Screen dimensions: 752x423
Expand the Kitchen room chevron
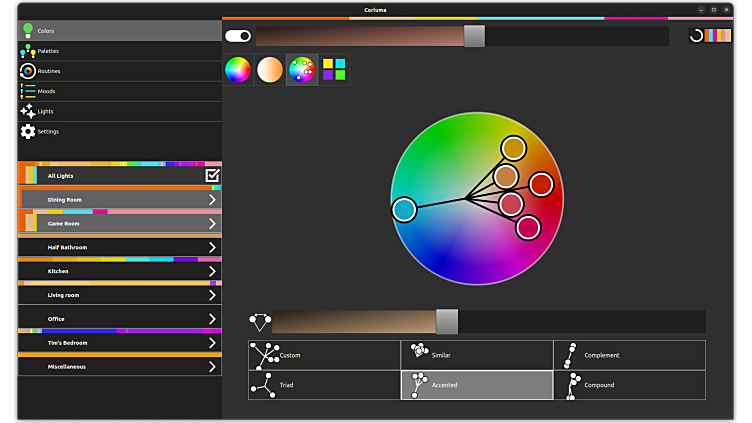[212, 271]
